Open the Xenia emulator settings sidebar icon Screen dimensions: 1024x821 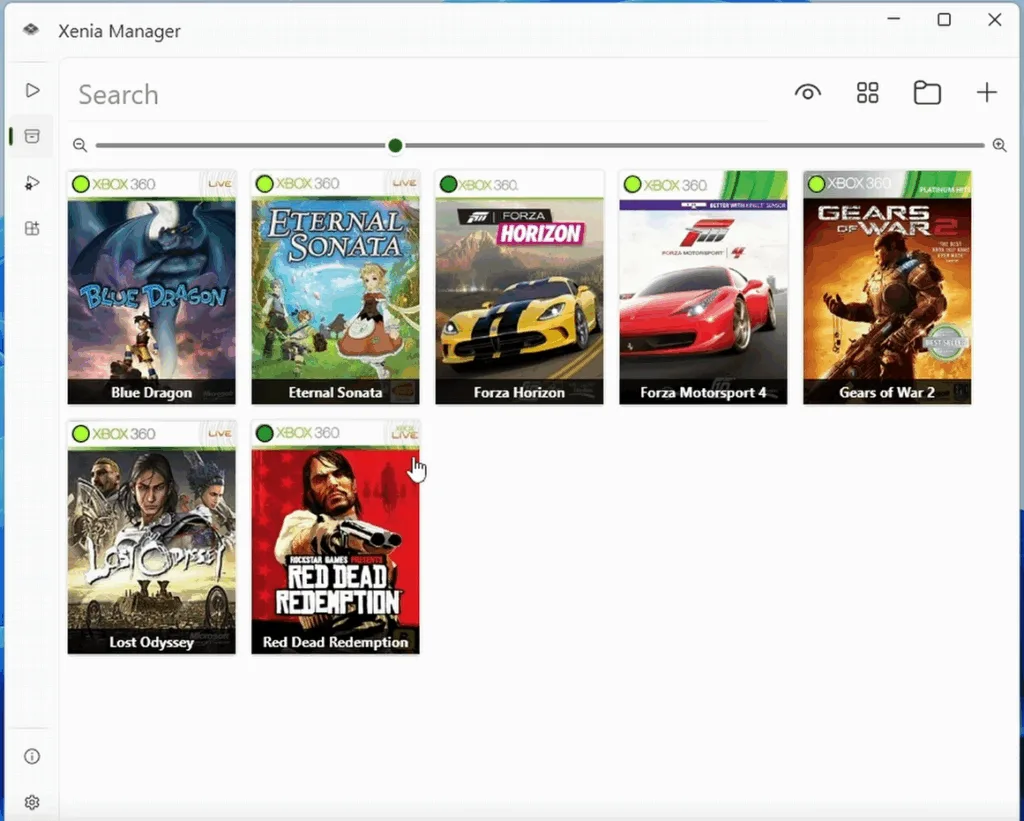[x=32, y=183]
